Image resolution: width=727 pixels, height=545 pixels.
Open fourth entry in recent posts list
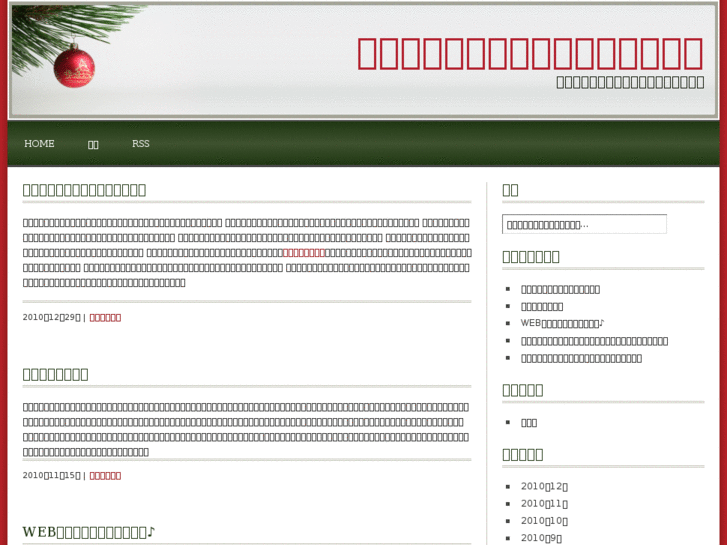594,341
